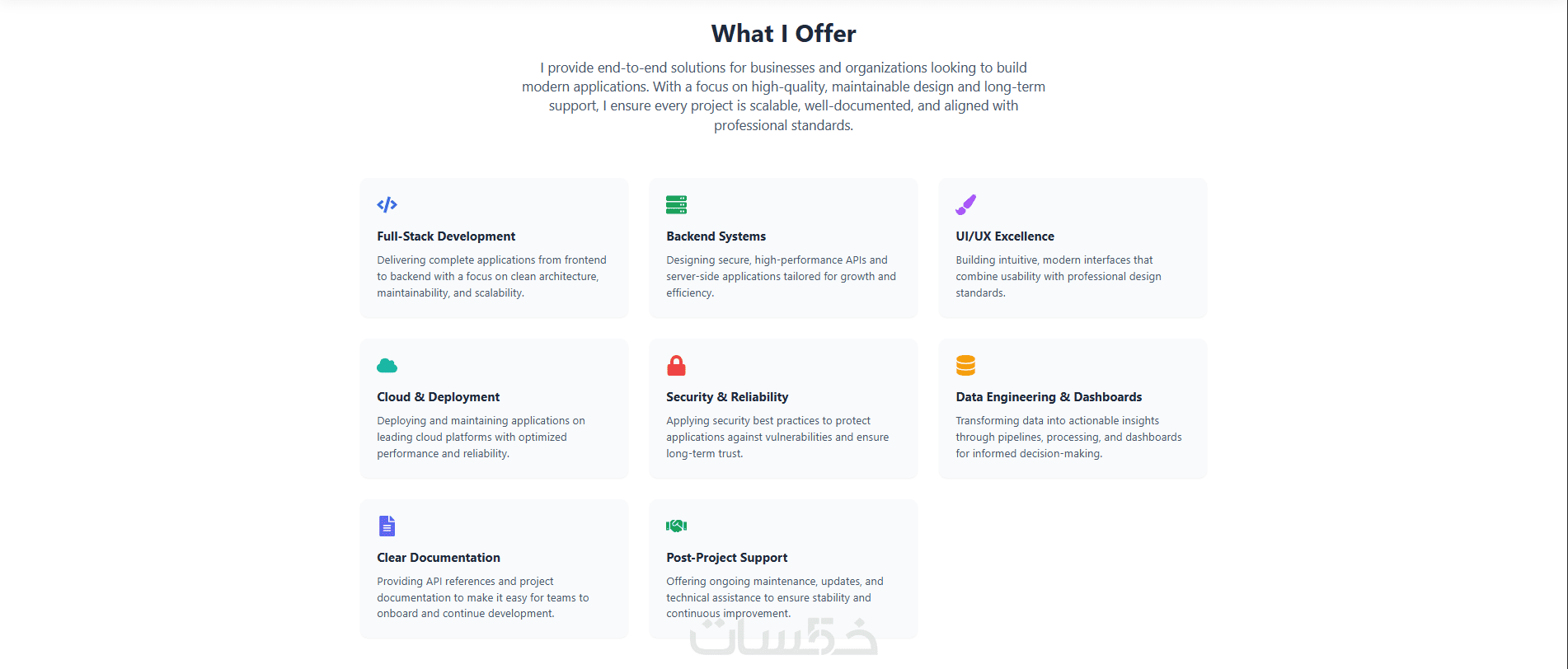Screen dimensions: 1568x669
Task: Select the Backend Systems card title
Action: [716, 236]
